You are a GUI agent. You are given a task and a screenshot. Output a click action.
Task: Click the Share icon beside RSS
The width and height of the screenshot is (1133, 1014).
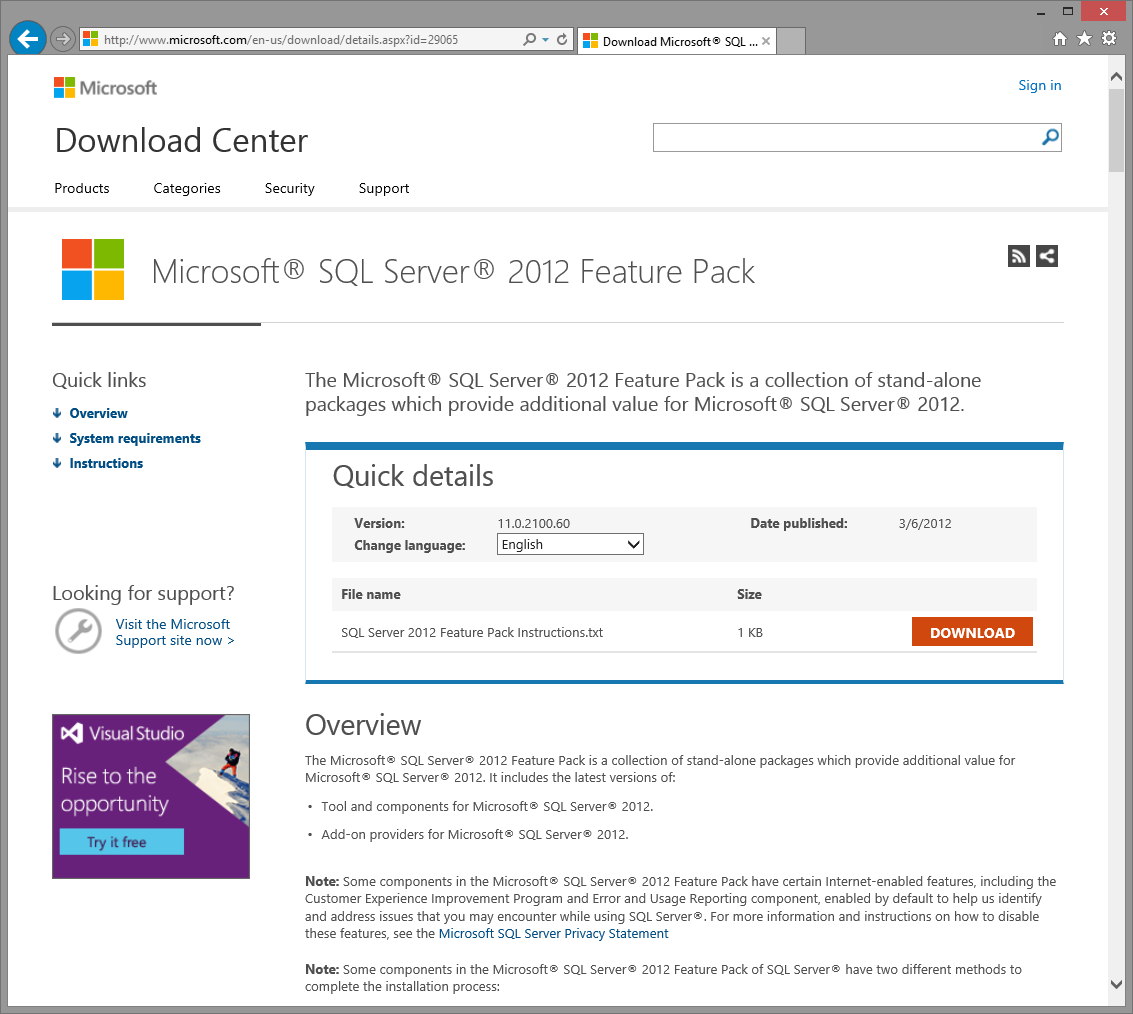coord(1046,256)
